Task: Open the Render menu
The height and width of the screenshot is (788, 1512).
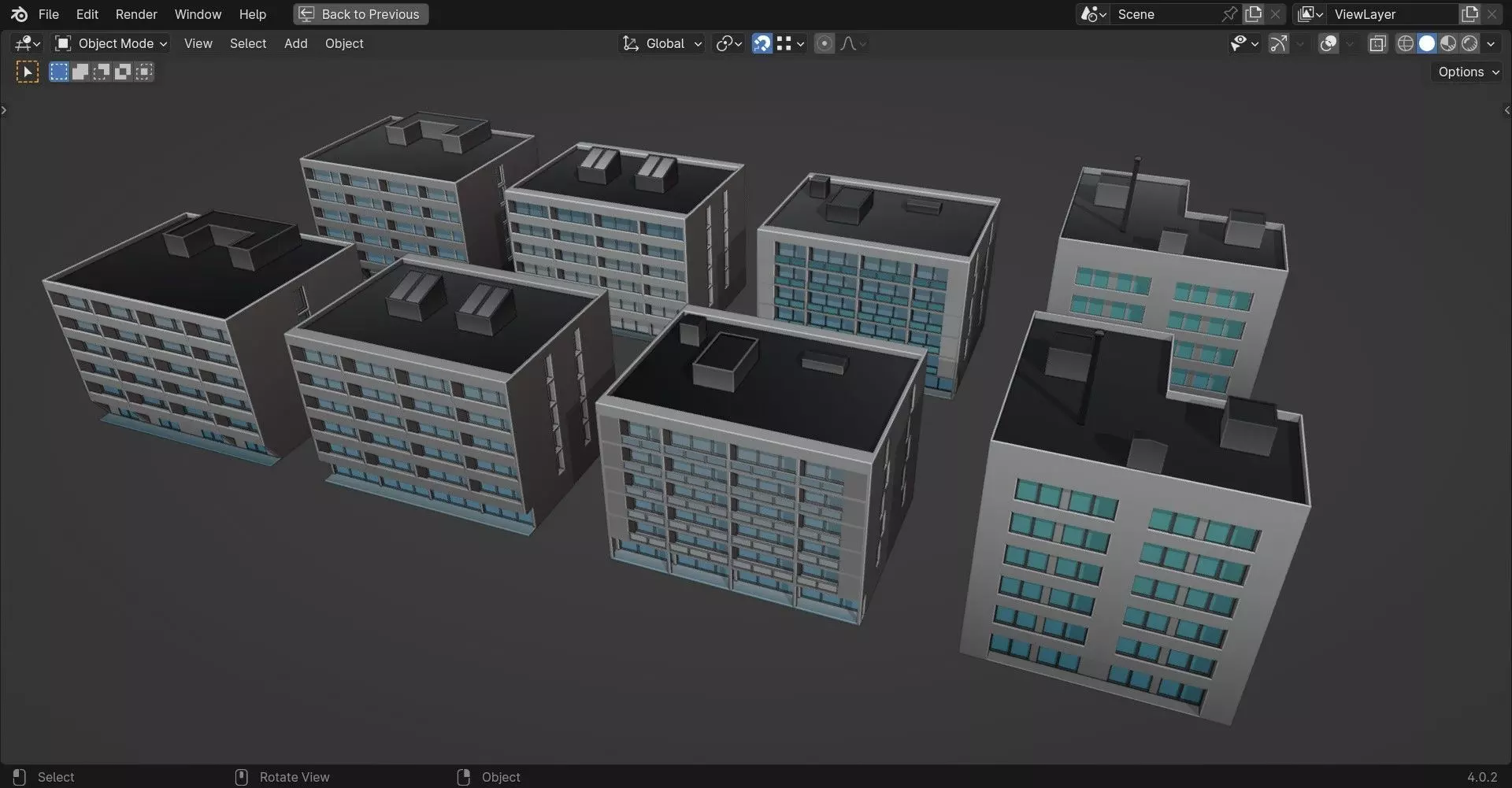Action: [136, 14]
